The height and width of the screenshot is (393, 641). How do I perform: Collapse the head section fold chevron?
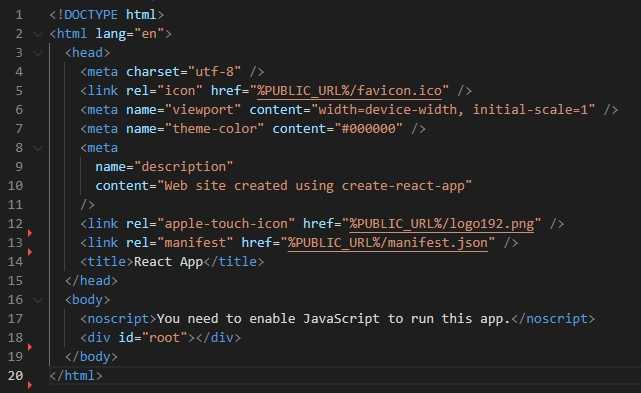click(38, 53)
